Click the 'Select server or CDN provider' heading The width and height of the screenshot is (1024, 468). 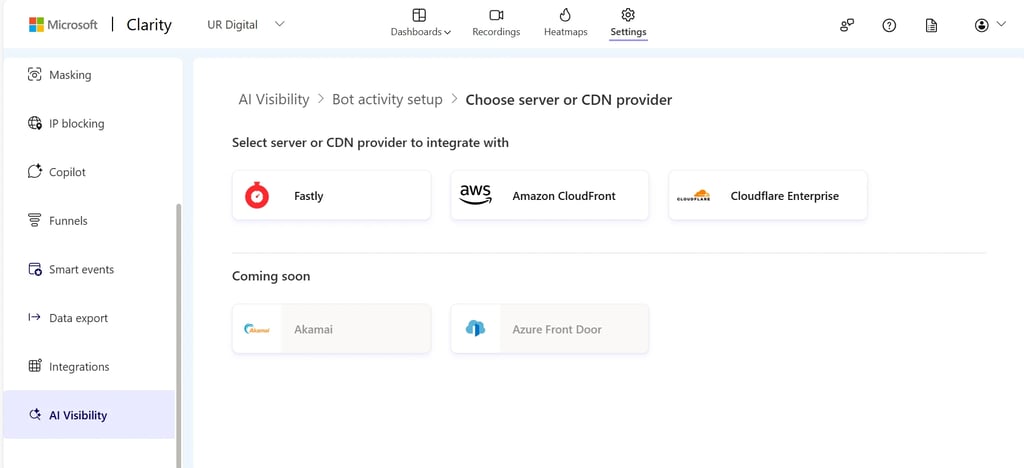click(370, 143)
